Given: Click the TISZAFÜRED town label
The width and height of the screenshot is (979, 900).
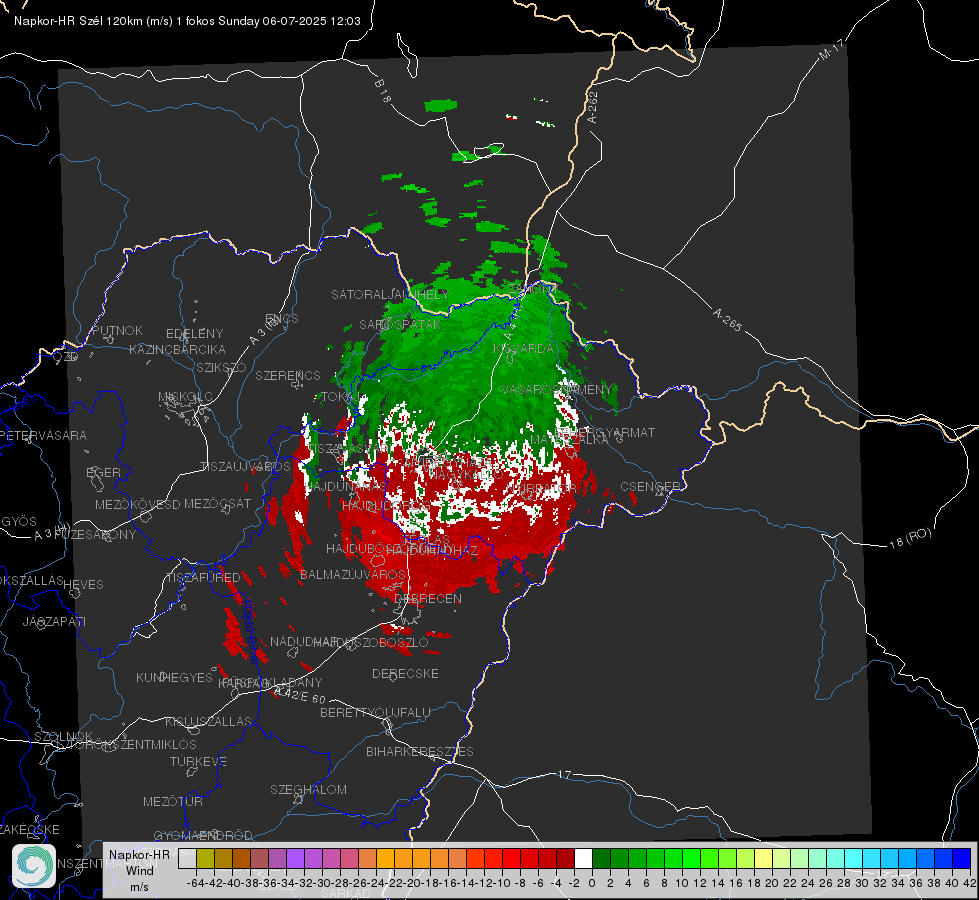Looking at the screenshot, I should point(203,578).
